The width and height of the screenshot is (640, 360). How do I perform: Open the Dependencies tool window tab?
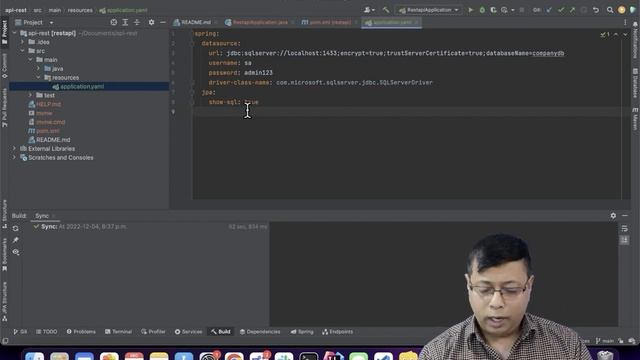pos(260,332)
